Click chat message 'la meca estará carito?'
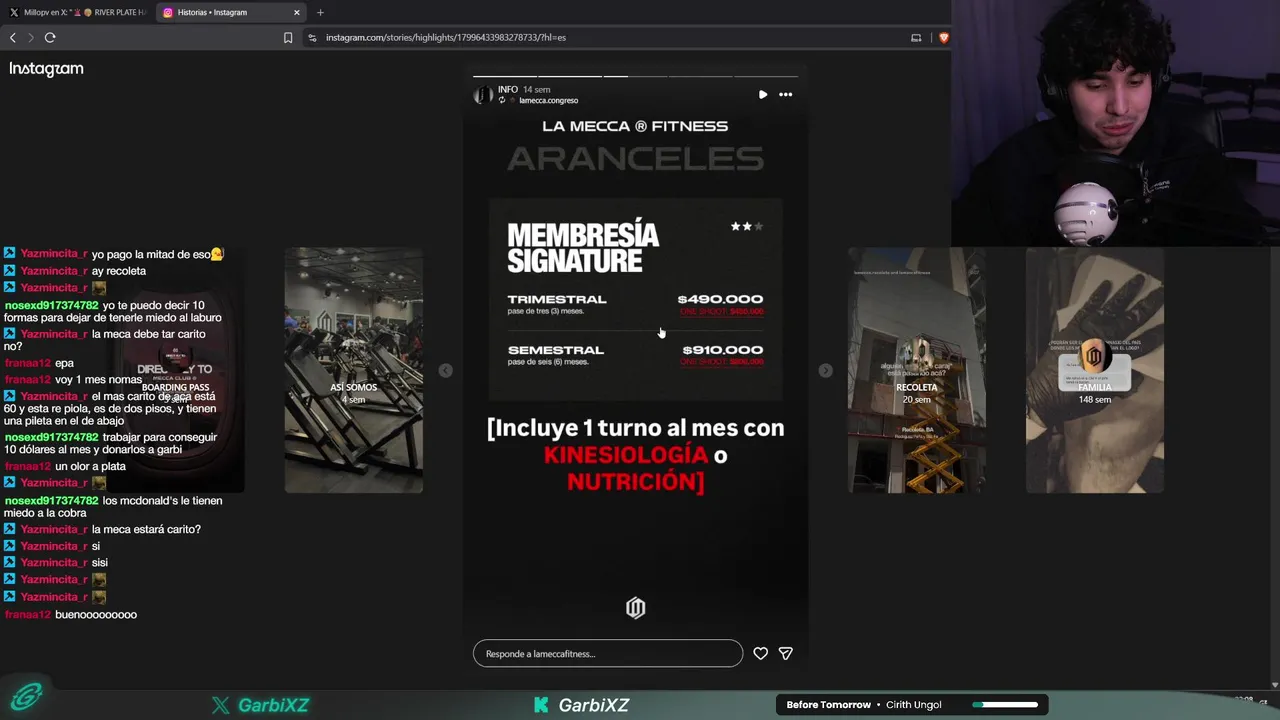 [146, 529]
